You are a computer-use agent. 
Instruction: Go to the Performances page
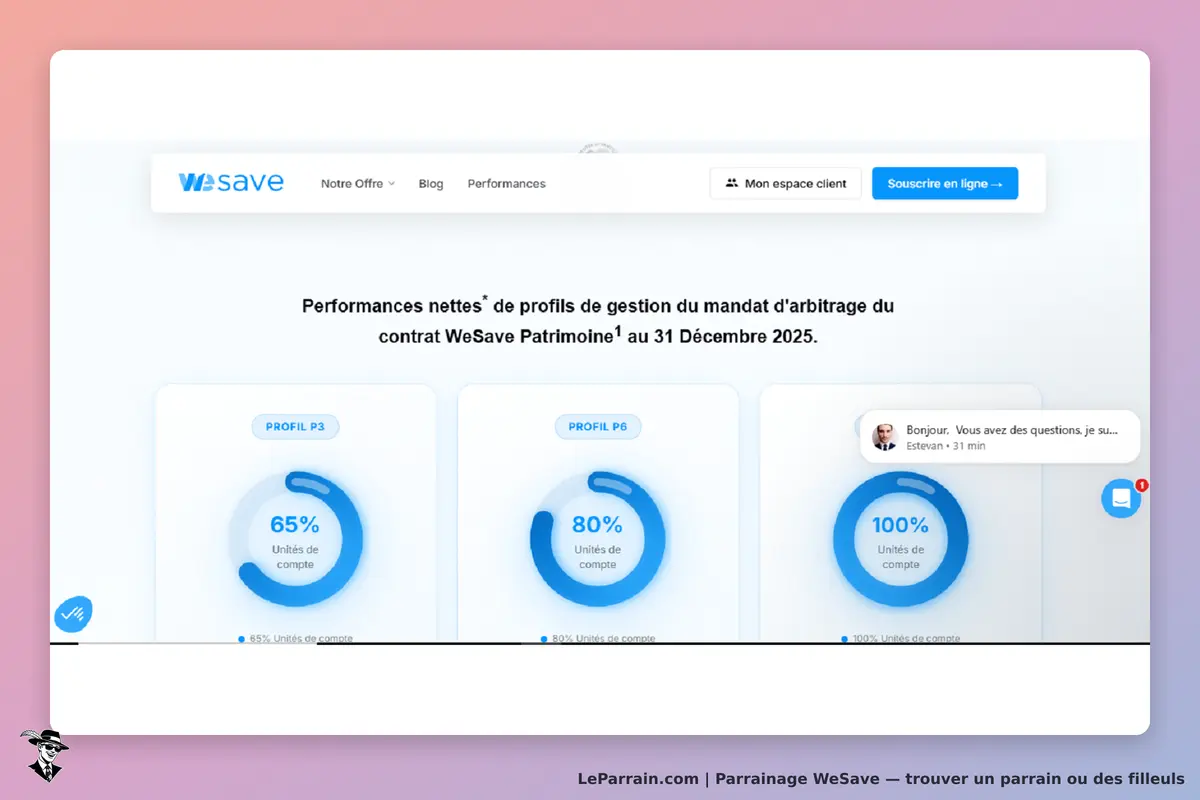click(x=507, y=184)
